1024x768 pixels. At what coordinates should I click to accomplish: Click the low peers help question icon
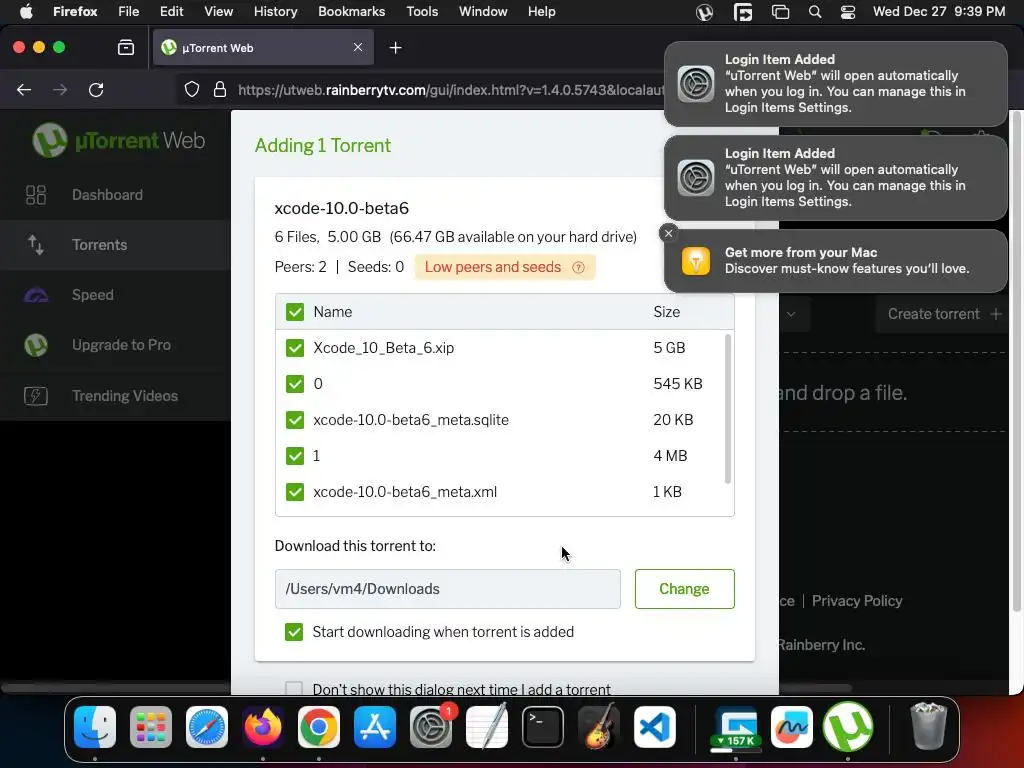578,267
